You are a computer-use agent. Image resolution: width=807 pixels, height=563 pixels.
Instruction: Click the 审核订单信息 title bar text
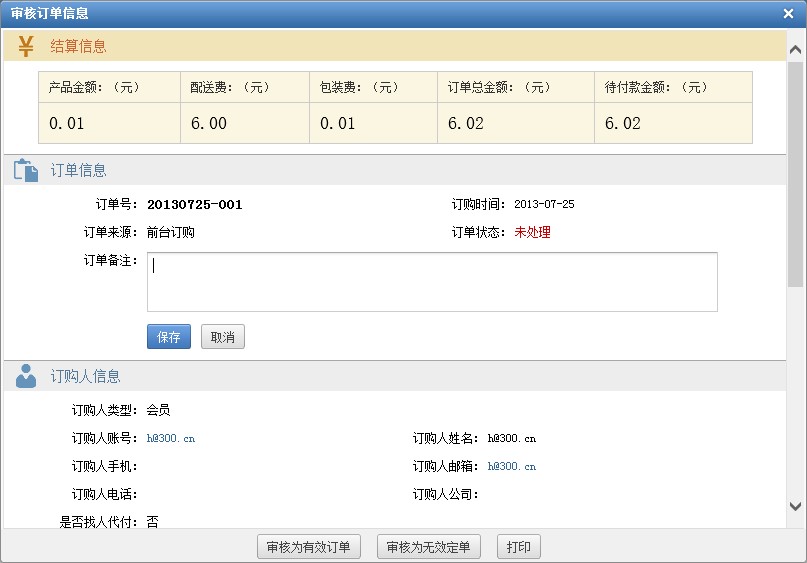pyautogui.click(x=50, y=14)
